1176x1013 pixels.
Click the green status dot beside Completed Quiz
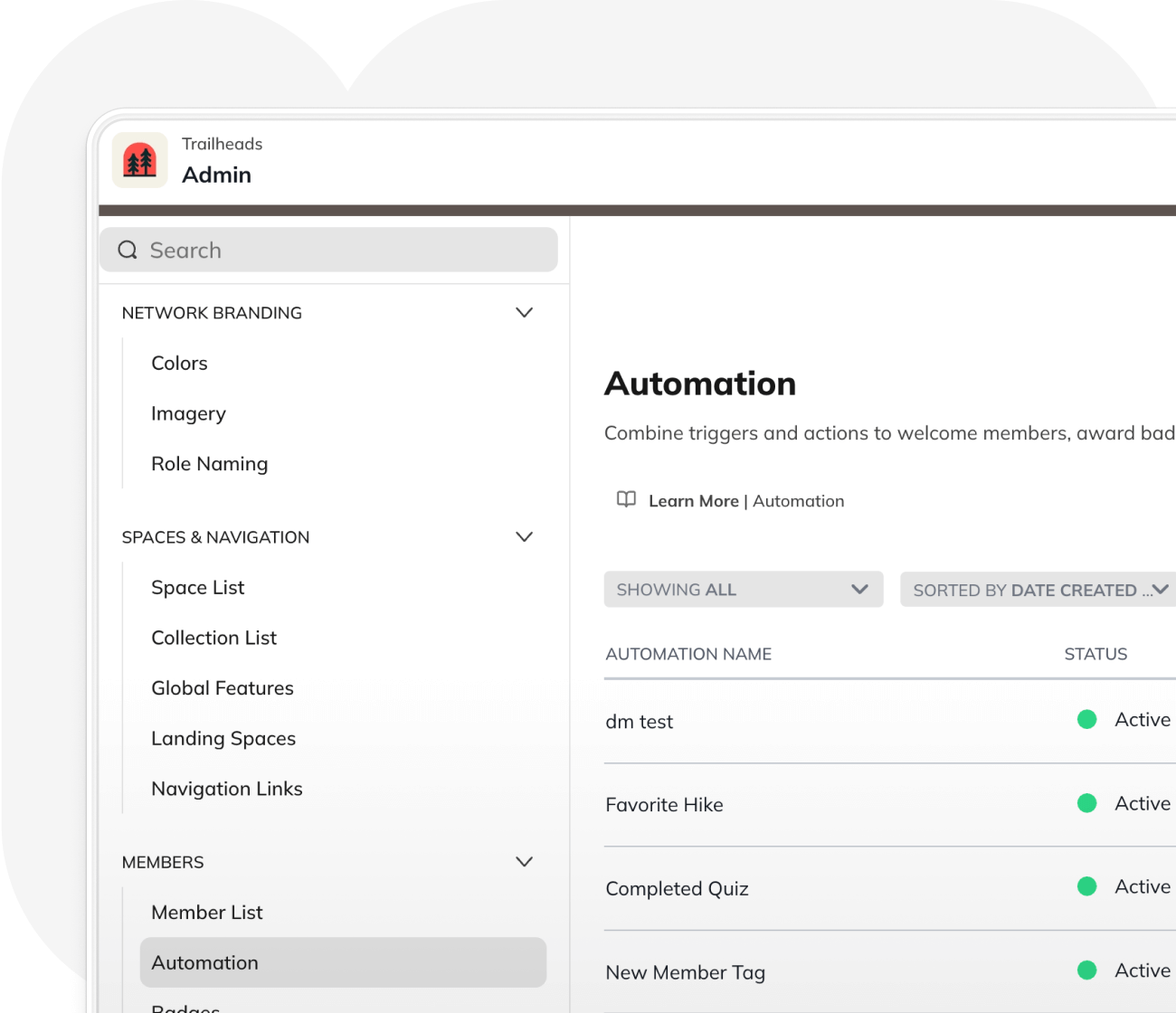[x=1086, y=887]
